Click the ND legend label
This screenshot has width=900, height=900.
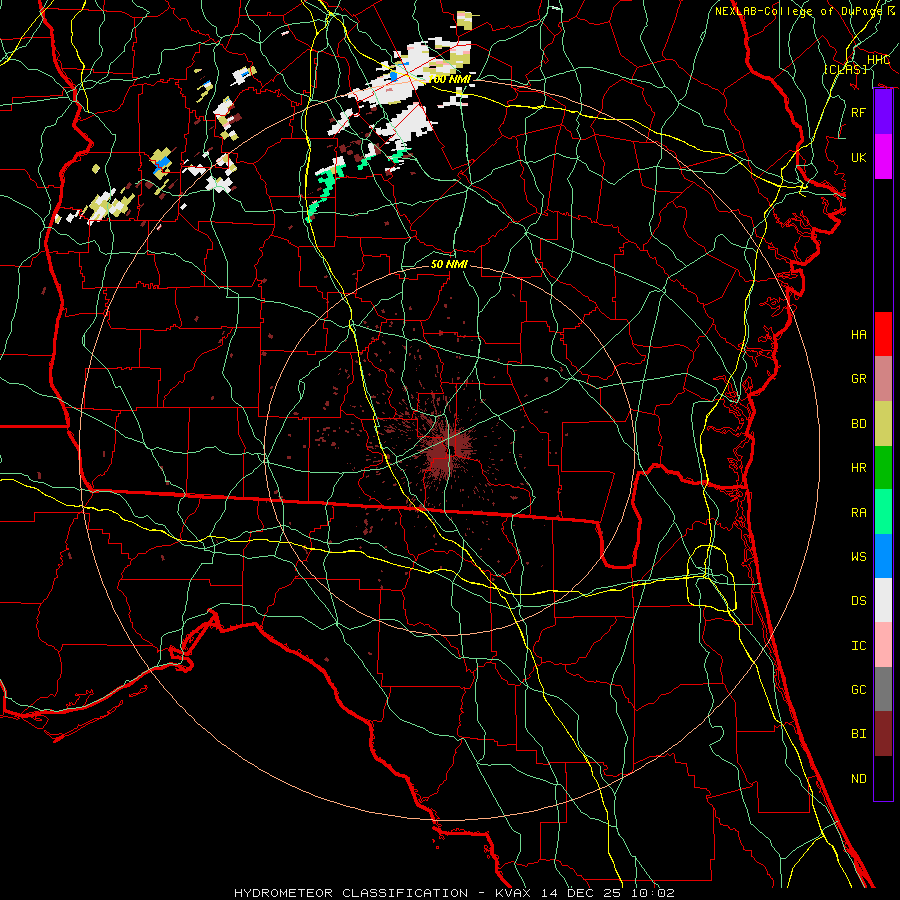coord(859,779)
